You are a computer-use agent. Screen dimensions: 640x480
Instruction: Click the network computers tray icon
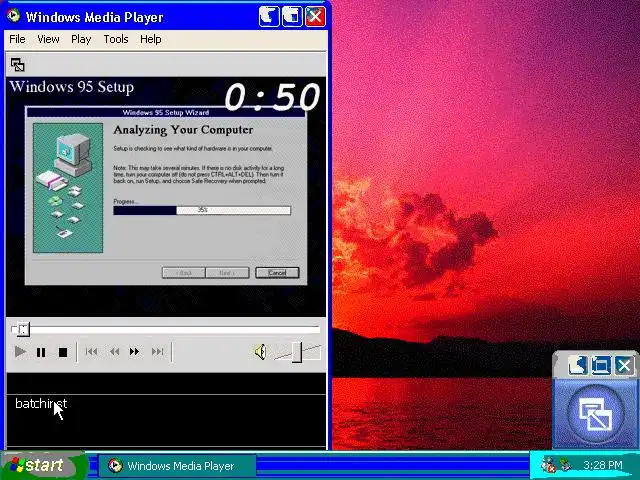click(x=566, y=464)
